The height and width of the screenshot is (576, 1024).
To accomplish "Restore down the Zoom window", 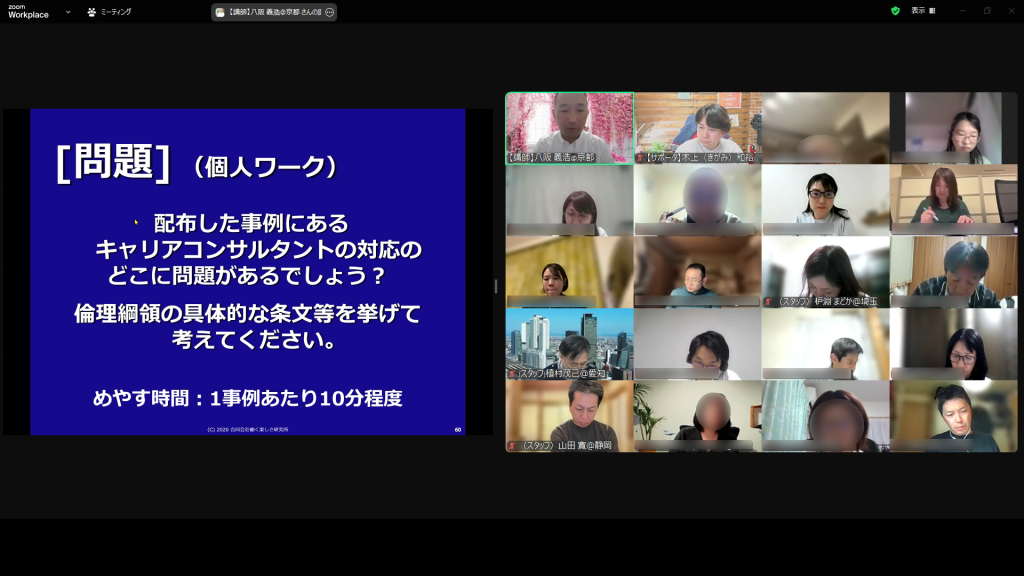I will coord(987,11).
